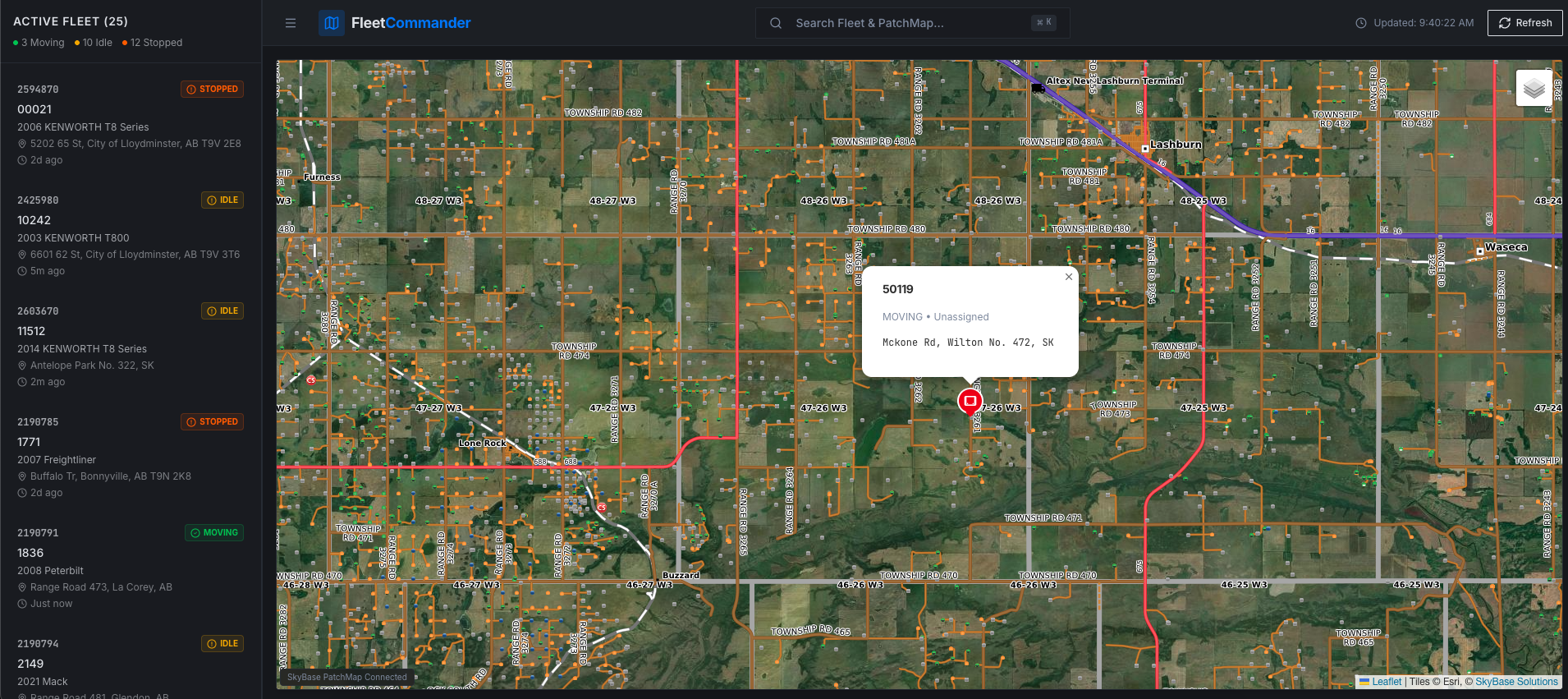Select vehicle 10242 Kenworth T800

[131, 235]
